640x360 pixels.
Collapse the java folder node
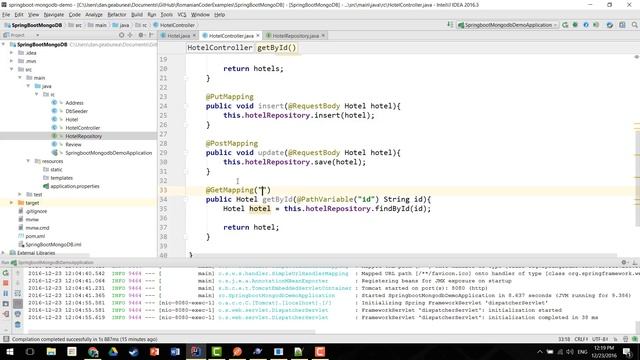tap(28, 86)
